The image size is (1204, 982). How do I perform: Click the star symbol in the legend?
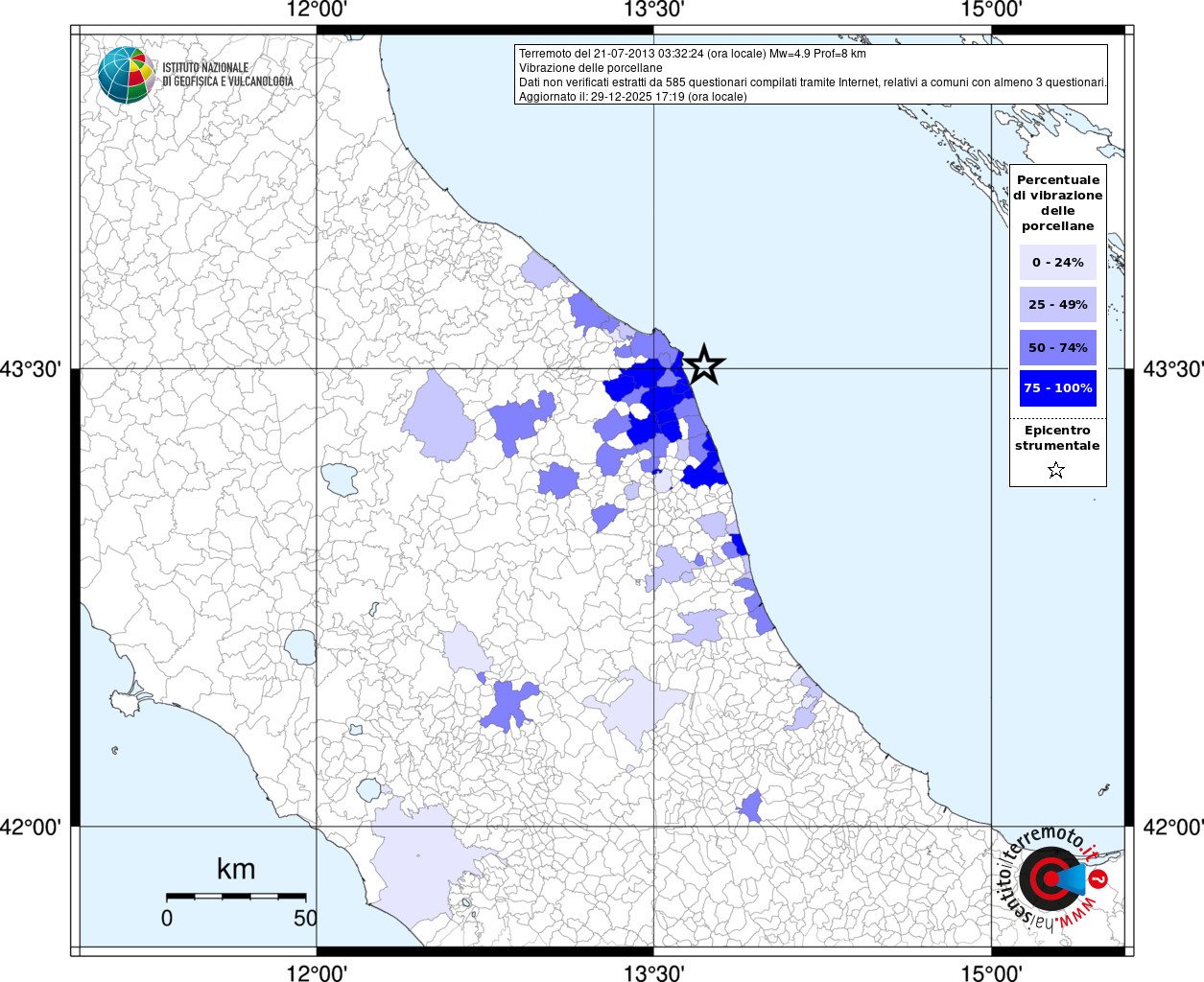coord(1056,470)
